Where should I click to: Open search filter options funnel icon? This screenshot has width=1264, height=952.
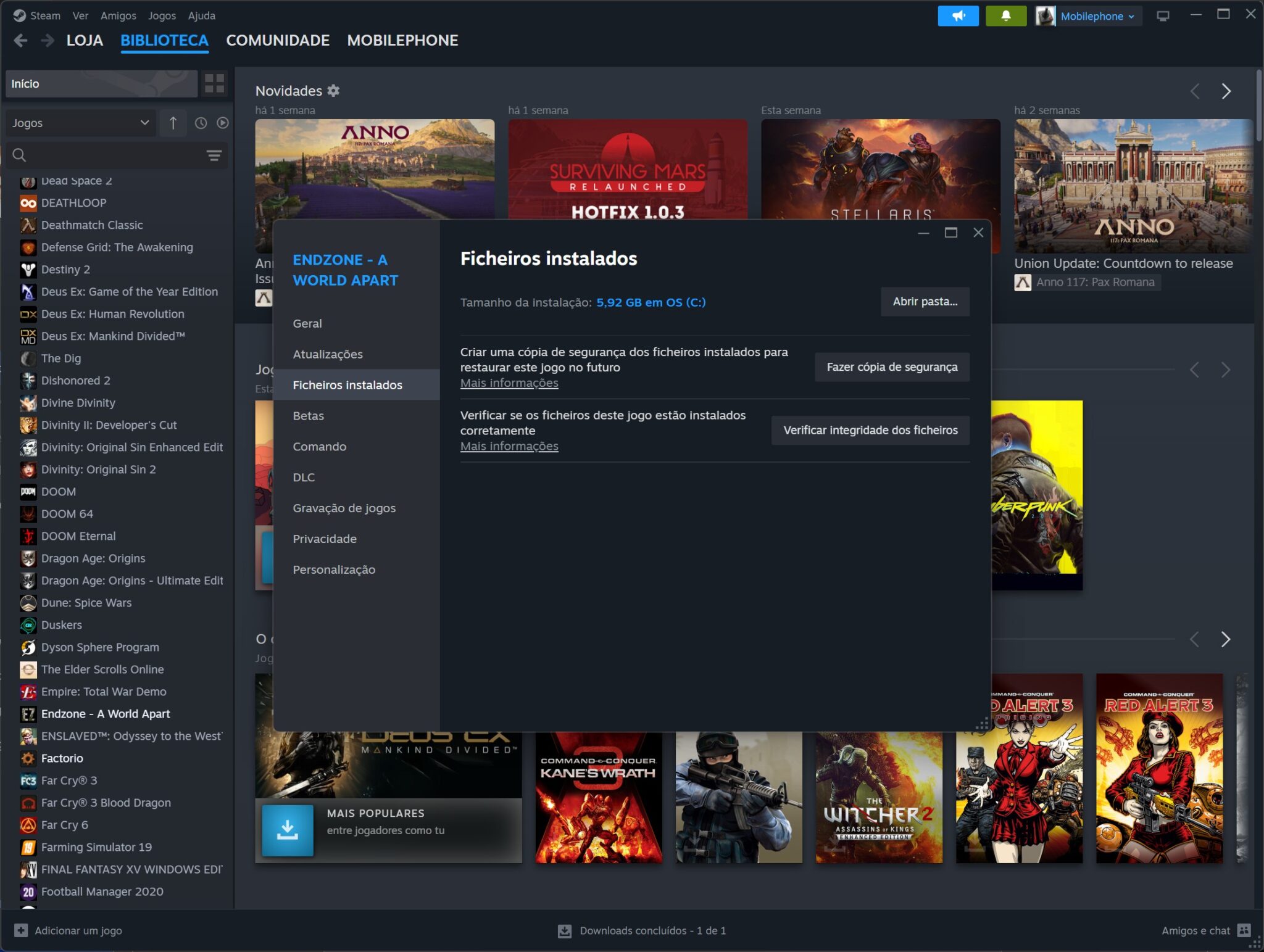(214, 155)
